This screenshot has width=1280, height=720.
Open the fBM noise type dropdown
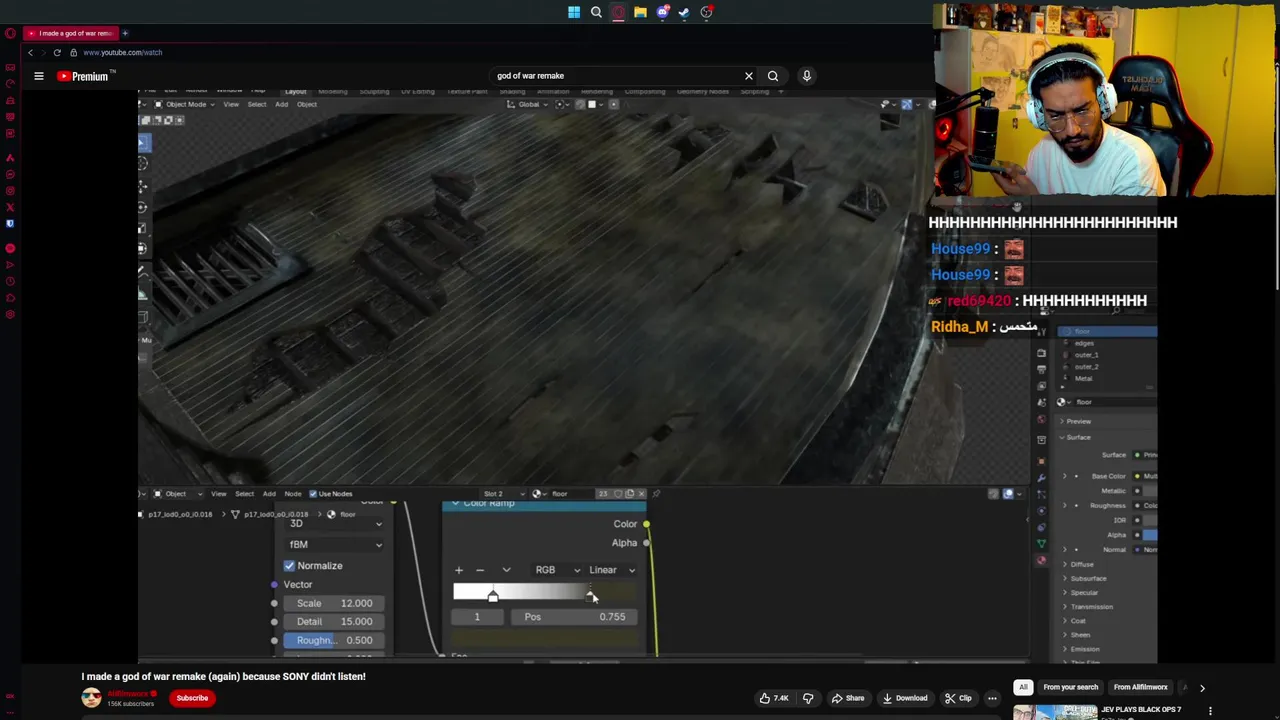(335, 545)
